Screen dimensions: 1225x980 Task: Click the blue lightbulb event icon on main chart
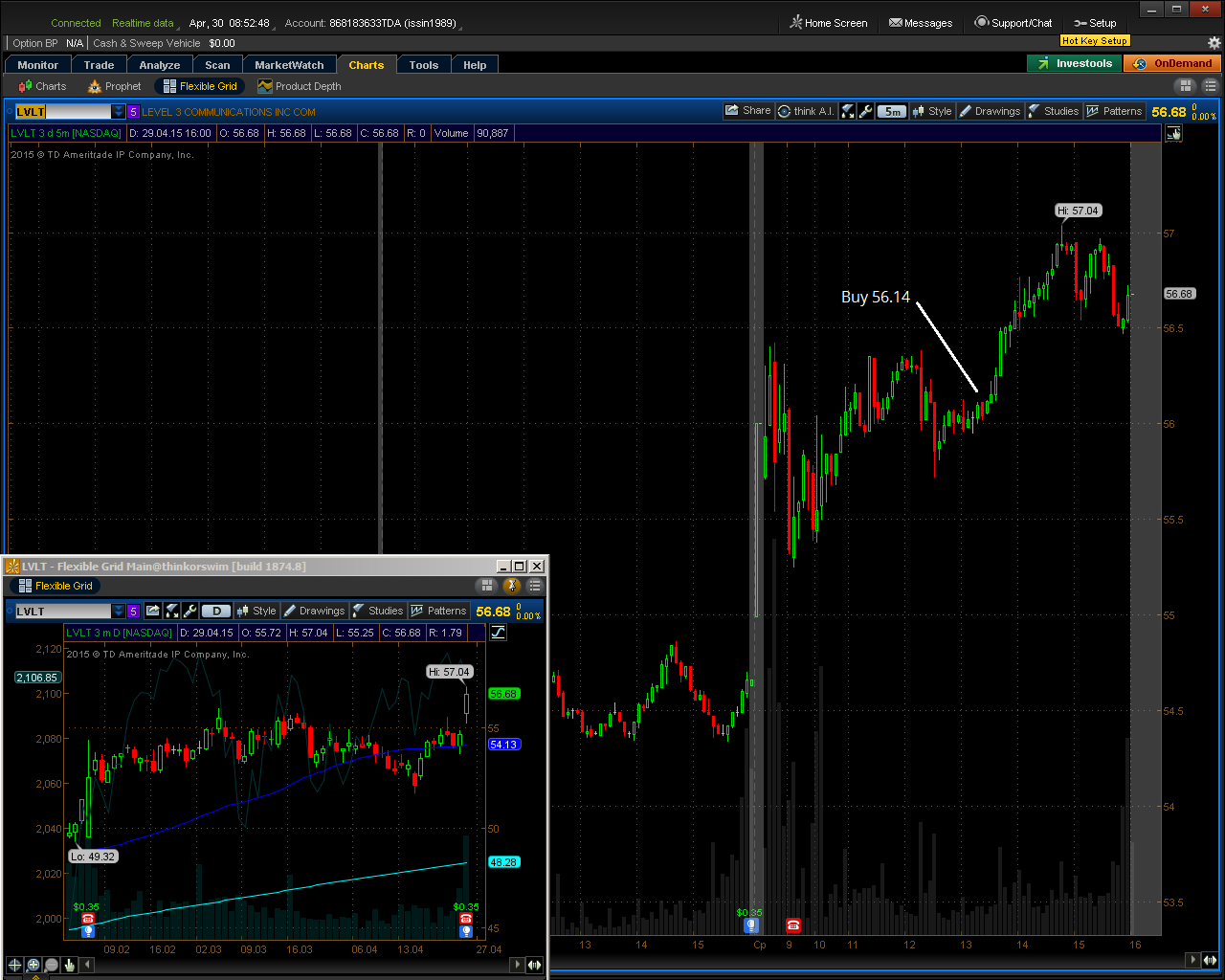751,924
